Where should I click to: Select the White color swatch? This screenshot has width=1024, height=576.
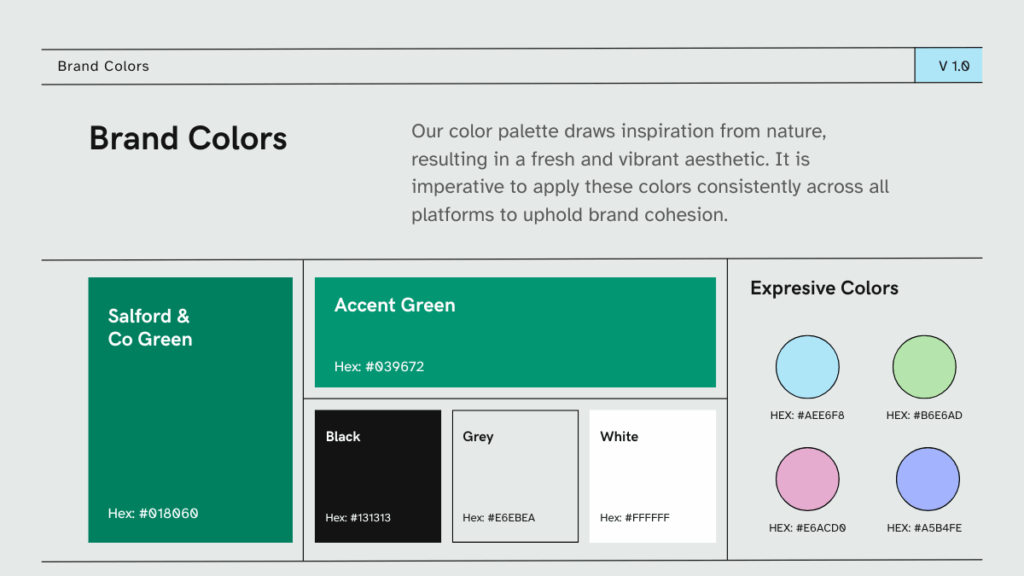point(652,476)
